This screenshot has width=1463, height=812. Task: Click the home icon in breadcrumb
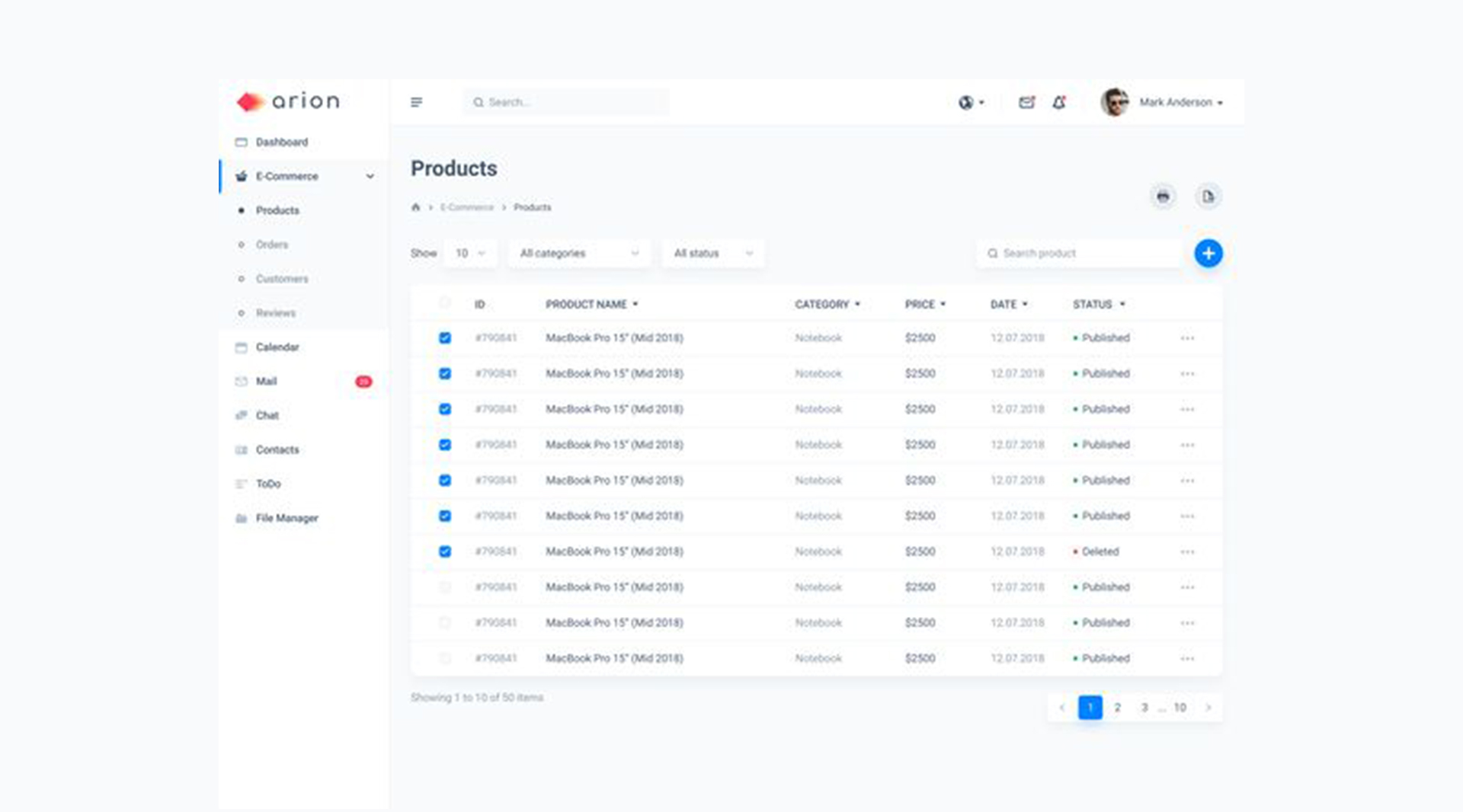point(415,207)
